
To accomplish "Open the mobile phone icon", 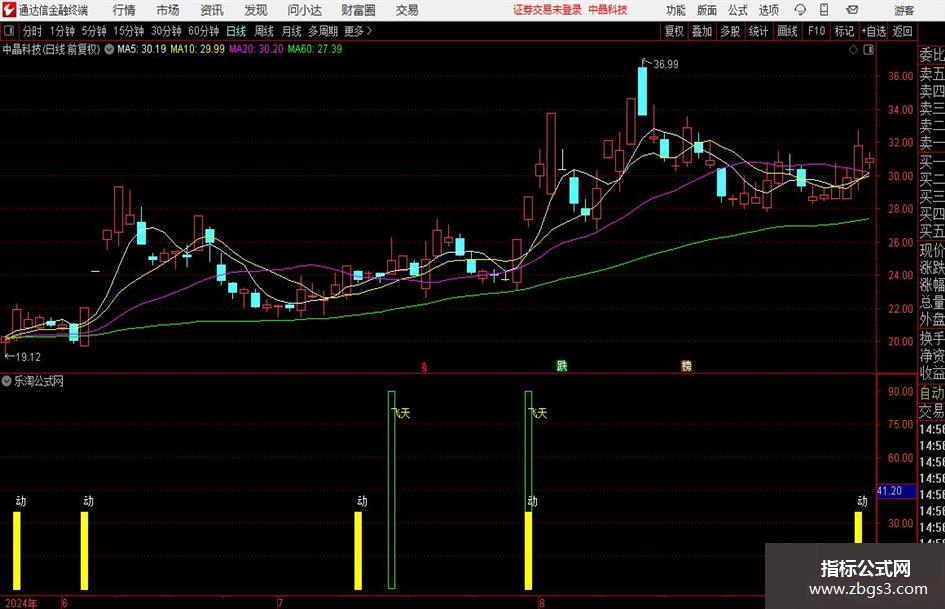I will [824, 10].
